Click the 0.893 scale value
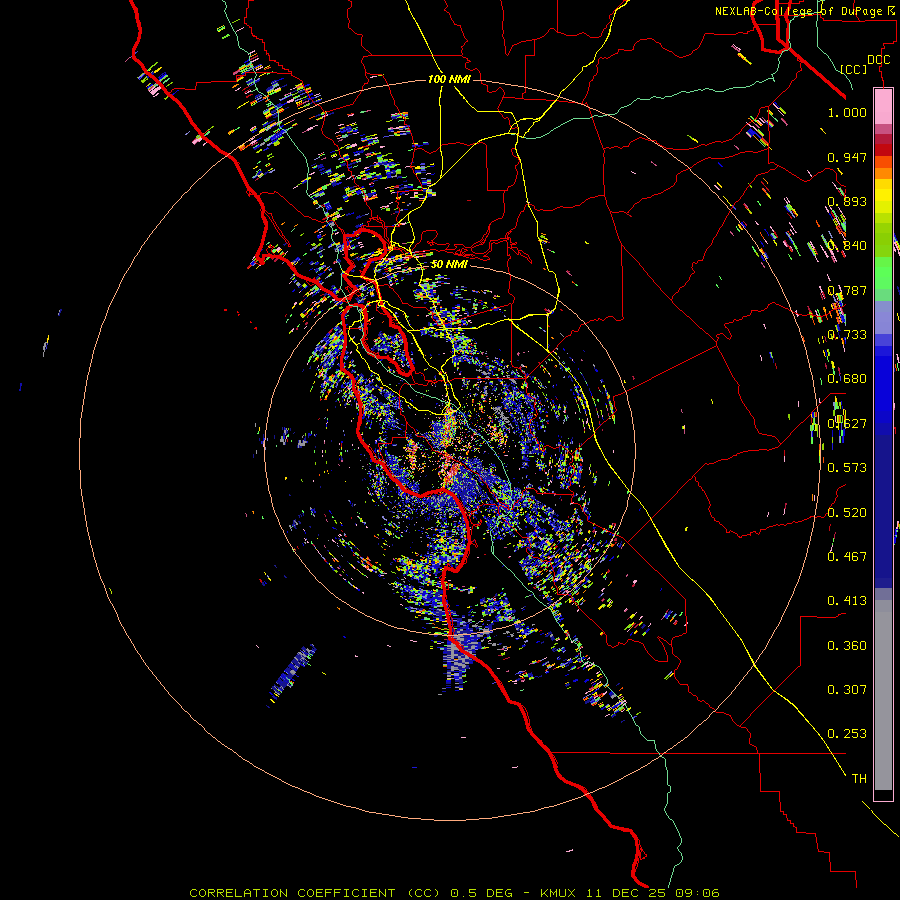 click(847, 201)
